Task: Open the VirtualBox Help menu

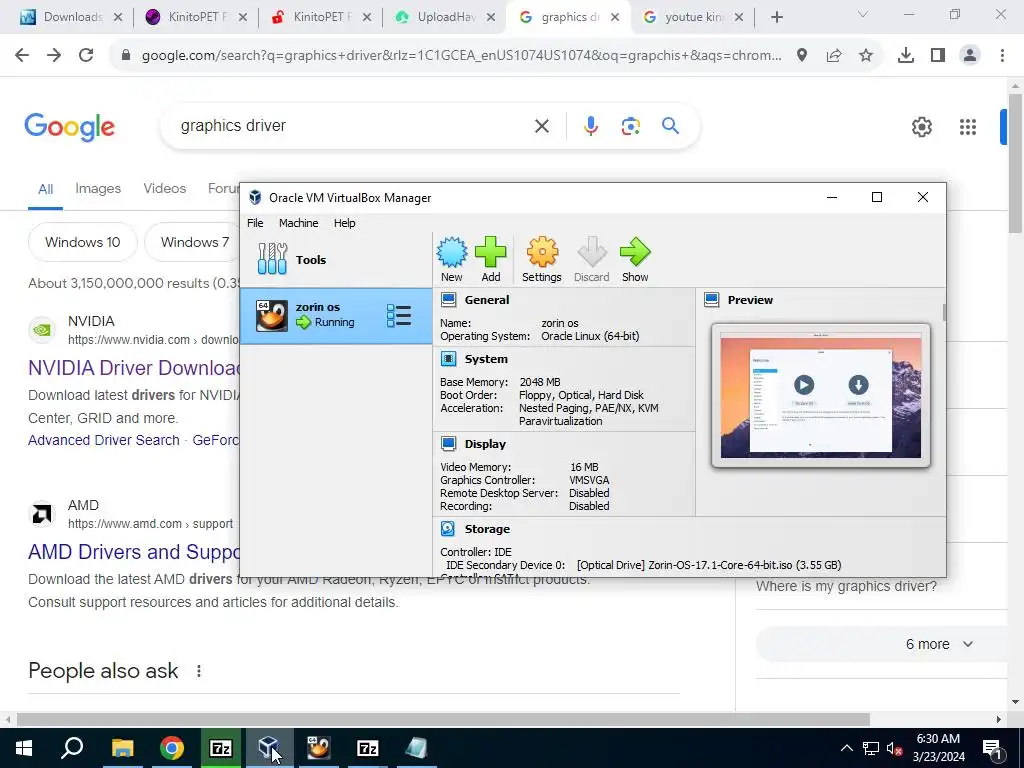Action: pos(344,223)
